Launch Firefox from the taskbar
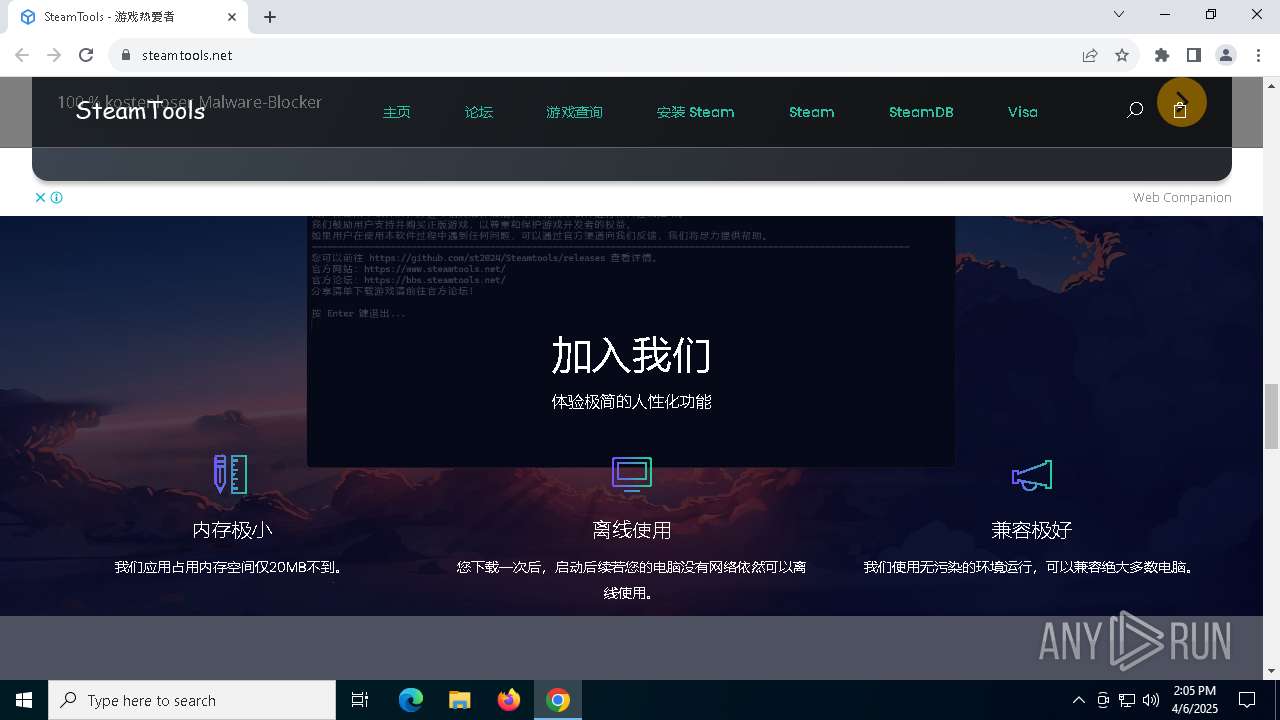This screenshot has width=1280, height=720. (x=509, y=700)
